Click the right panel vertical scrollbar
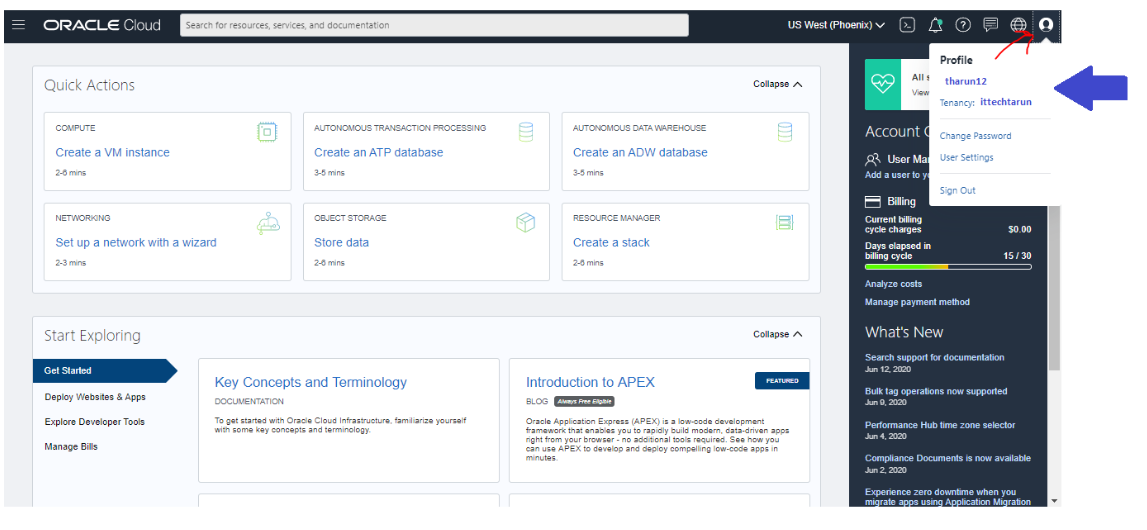 pos(1054,288)
